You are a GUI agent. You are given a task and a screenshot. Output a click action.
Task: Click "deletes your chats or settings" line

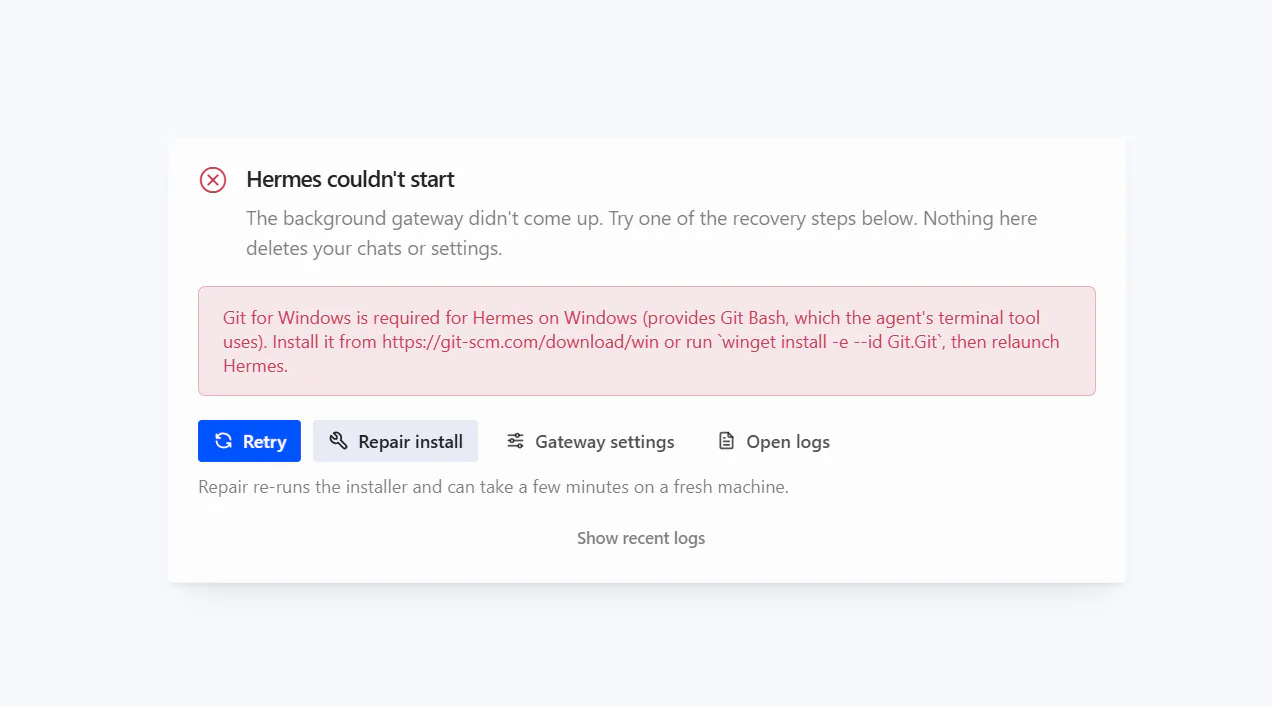pyautogui.click(x=374, y=248)
